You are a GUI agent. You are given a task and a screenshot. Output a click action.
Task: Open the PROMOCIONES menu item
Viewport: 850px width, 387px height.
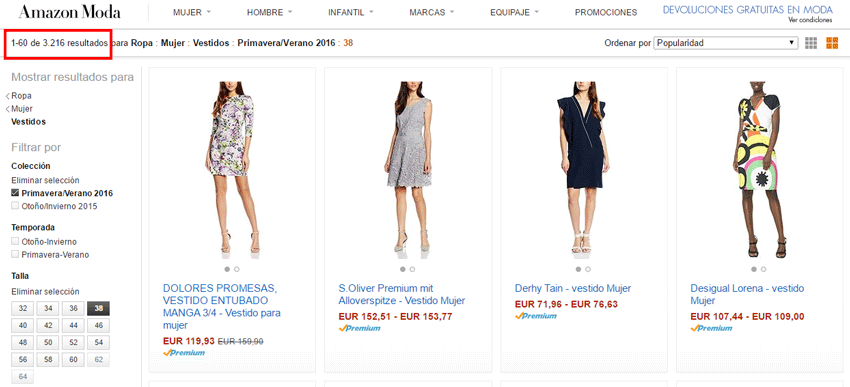coord(606,12)
